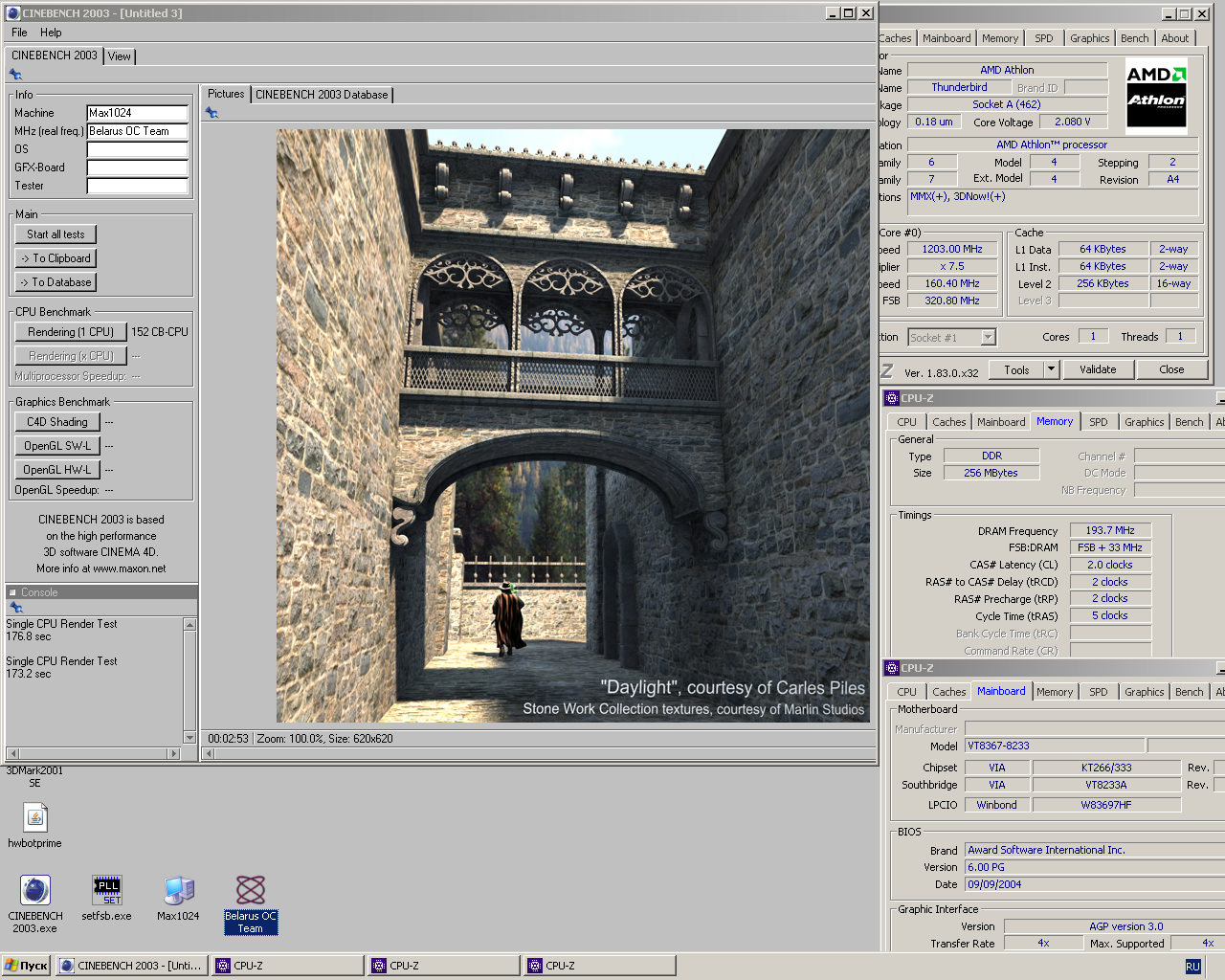Select the CINEBENCH 2003 tab
Screen dimensions: 1225x980
tap(55, 56)
